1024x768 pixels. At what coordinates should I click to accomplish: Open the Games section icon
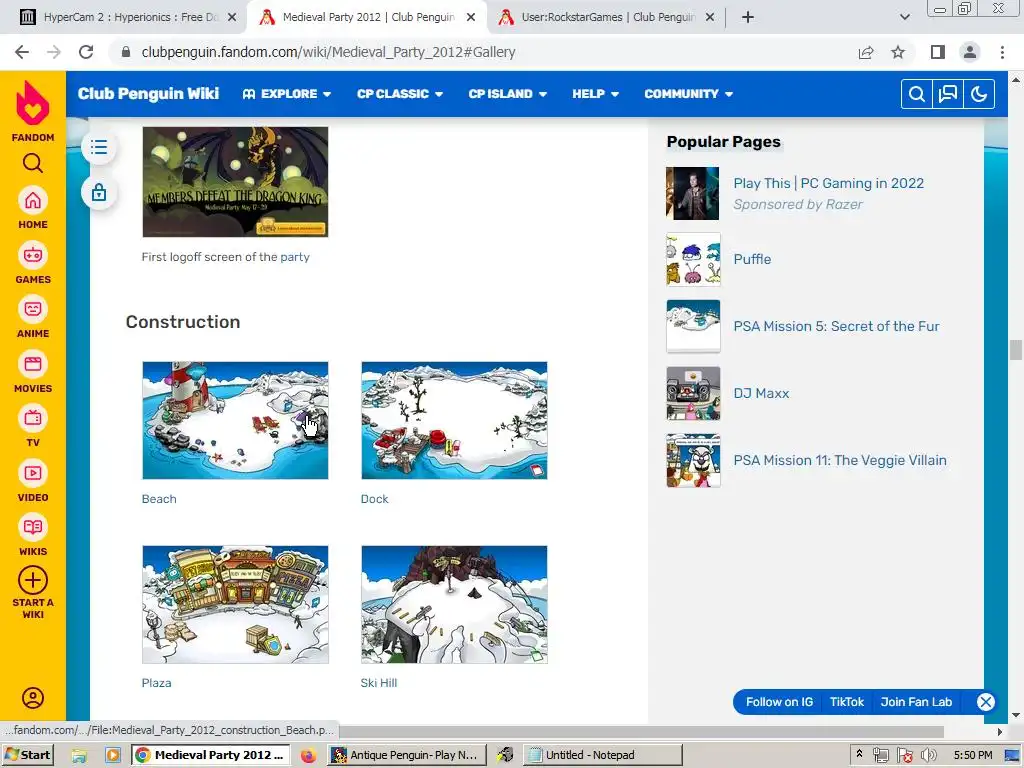(33, 255)
